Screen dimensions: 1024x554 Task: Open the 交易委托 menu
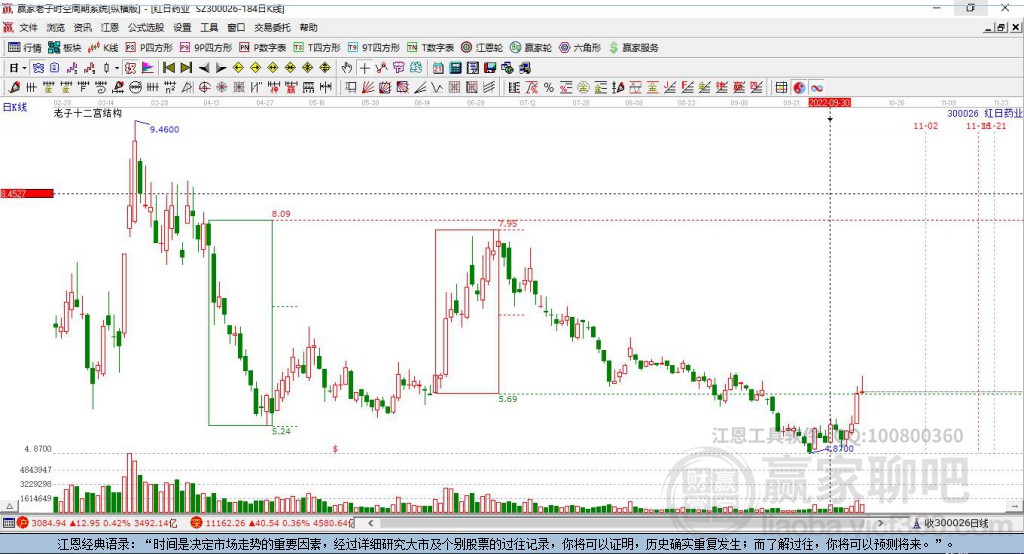272,27
